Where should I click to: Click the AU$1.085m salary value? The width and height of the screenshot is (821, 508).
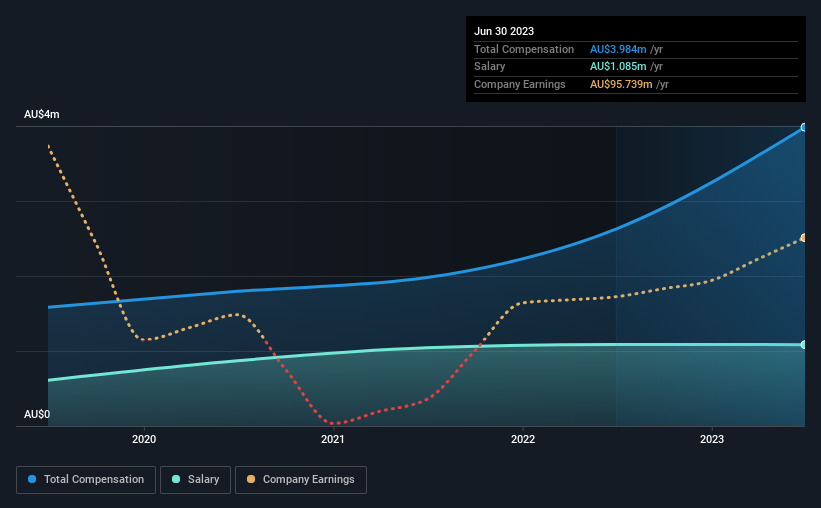tap(618, 67)
